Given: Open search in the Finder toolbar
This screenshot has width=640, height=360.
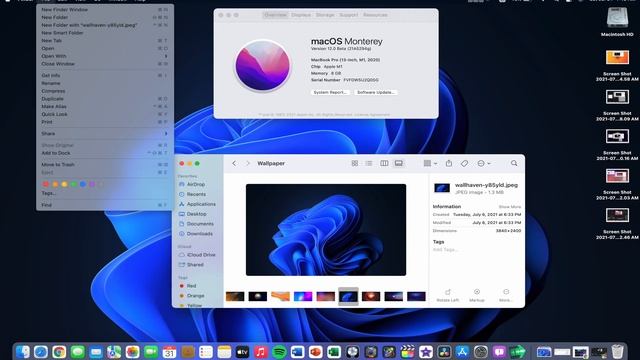Looking at the screenshot, I should [514, 163].
